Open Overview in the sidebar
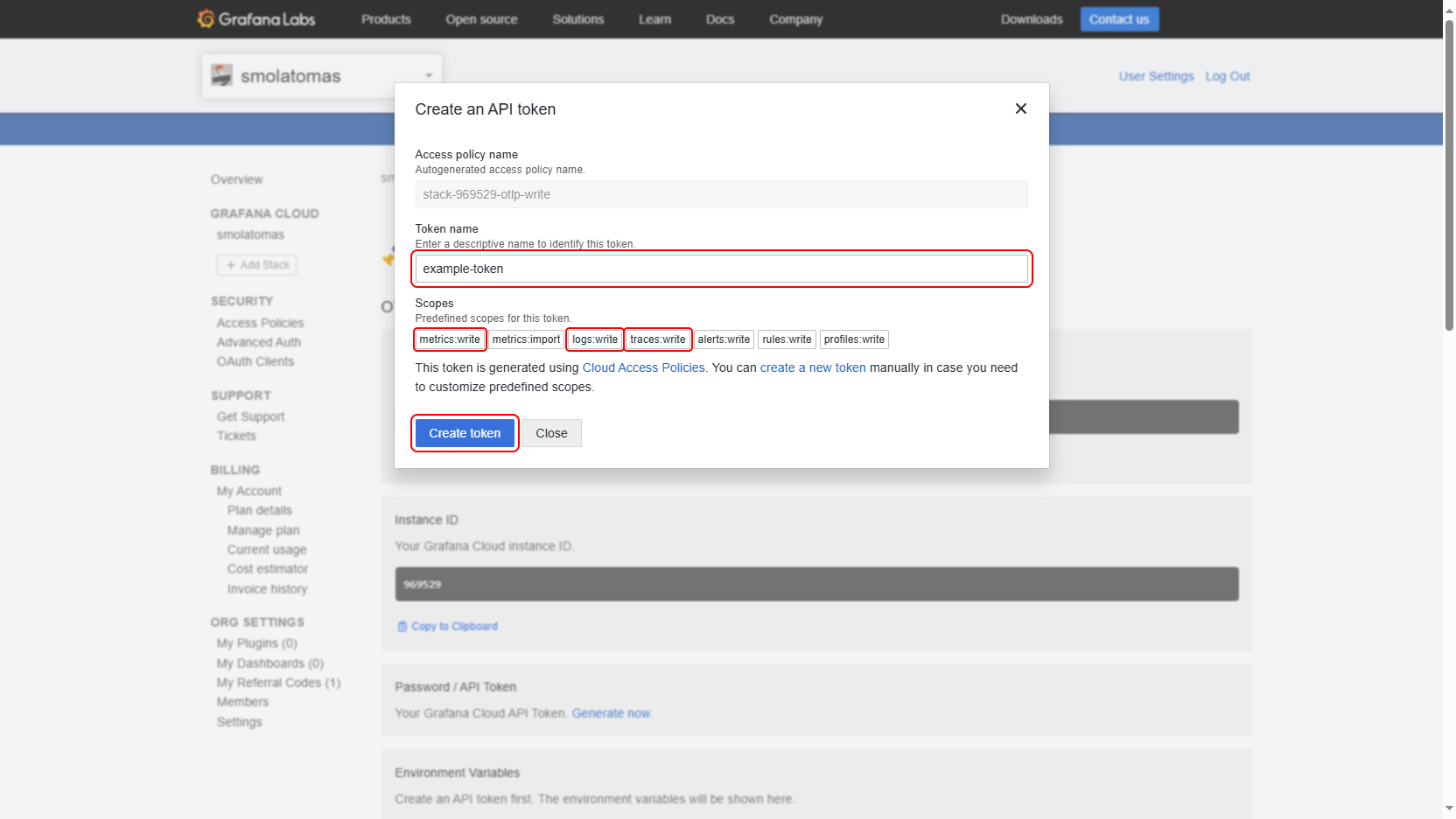The image size is (1456, 819). pos(236,179)
